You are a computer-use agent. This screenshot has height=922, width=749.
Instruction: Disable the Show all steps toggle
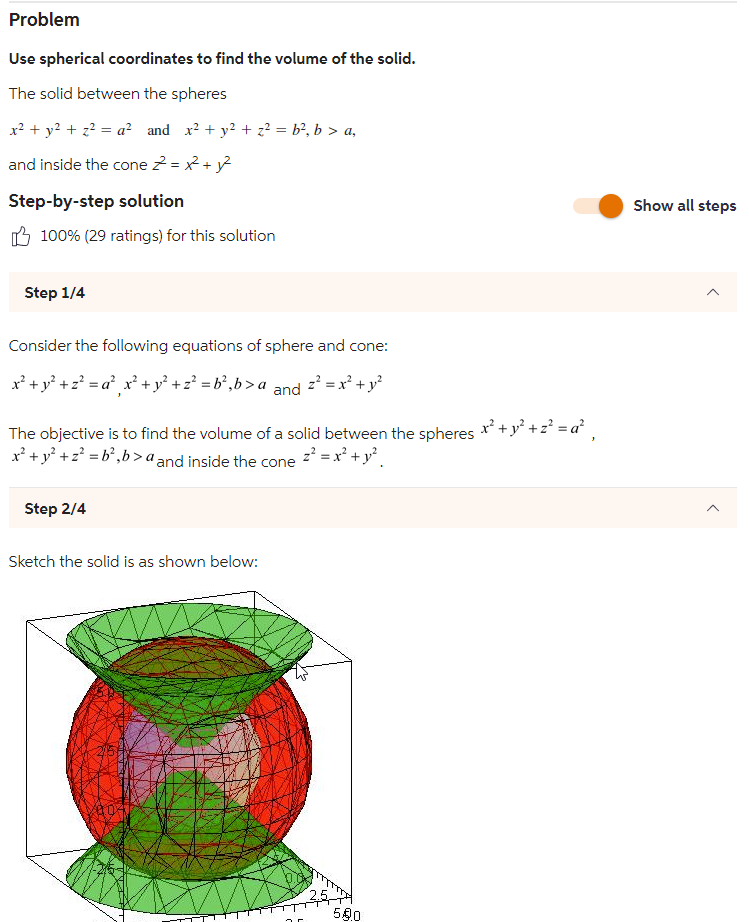597,204
